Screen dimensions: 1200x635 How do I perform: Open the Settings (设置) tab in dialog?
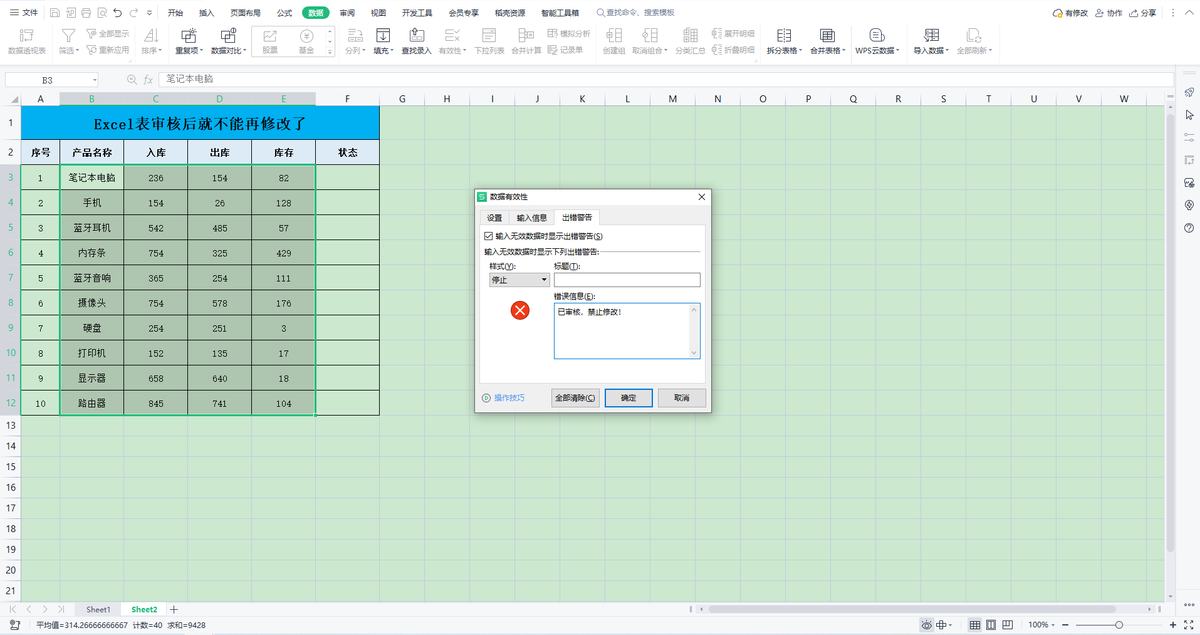(494, 217)
